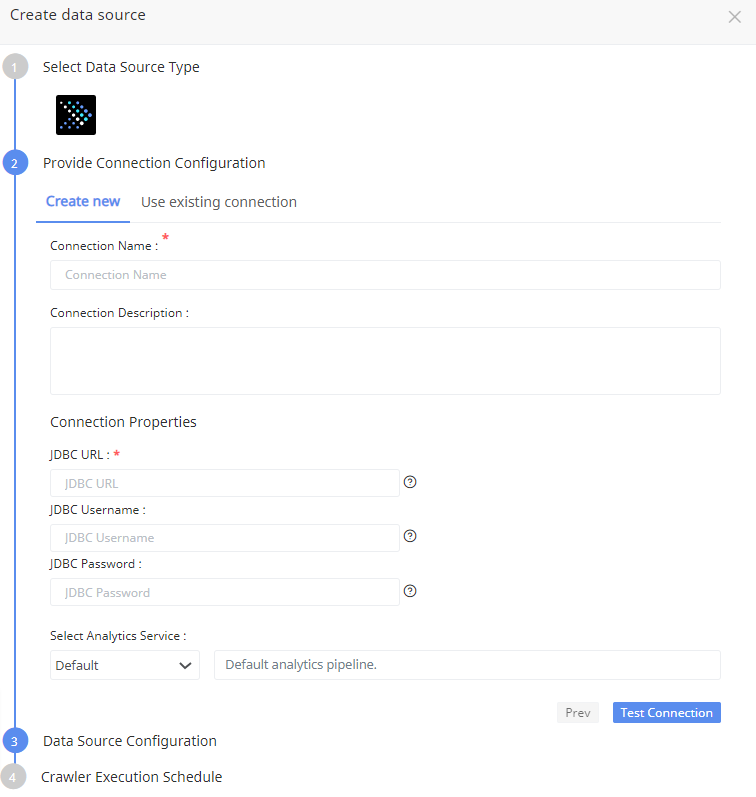Focus the Connection Name input field
The height and width of the screenshot is (797, 756).
385,275
